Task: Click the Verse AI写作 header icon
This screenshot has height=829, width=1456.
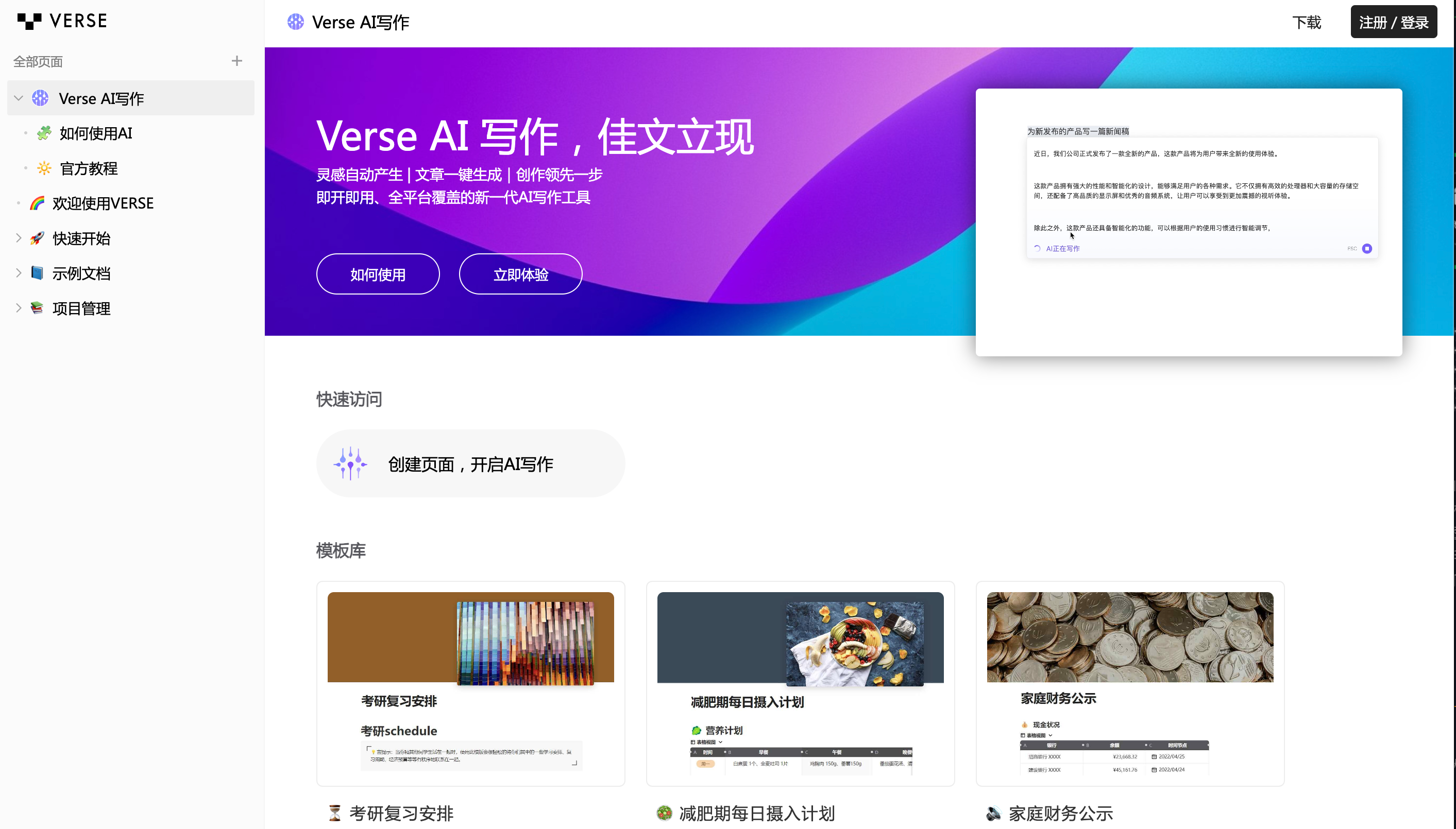Action: (x=296, y=22)
